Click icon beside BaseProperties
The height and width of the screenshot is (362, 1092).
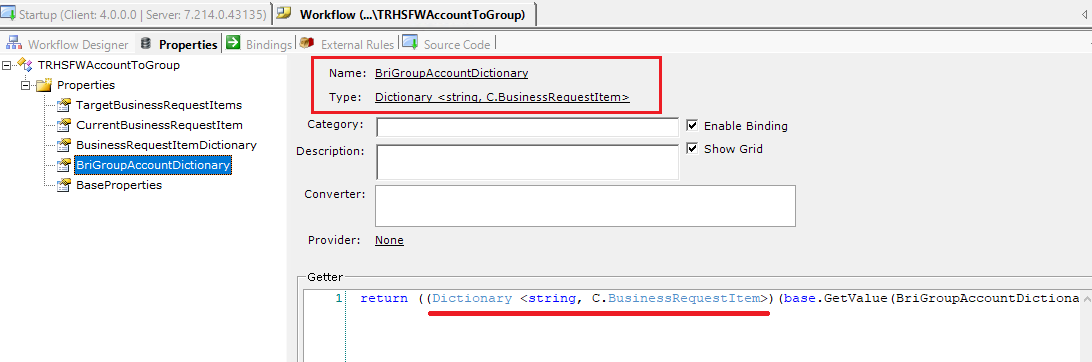click(63, 185)
